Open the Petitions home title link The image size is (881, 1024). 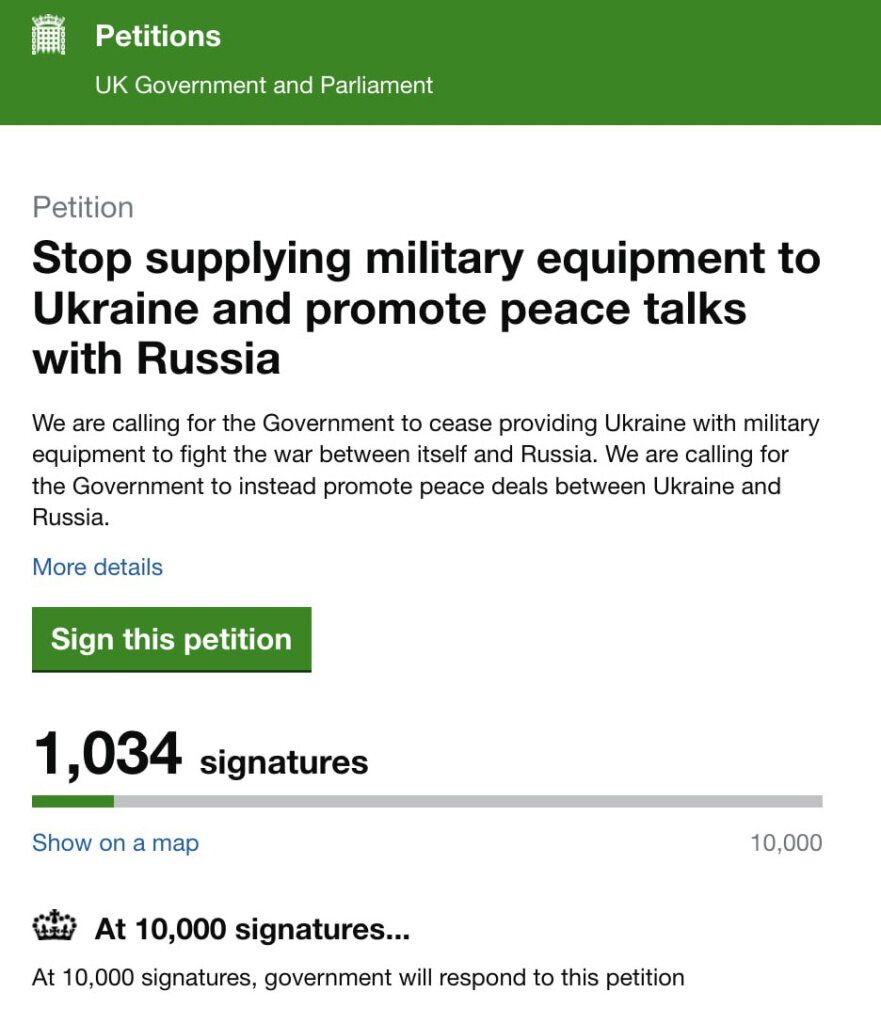[x=158, y=36]
